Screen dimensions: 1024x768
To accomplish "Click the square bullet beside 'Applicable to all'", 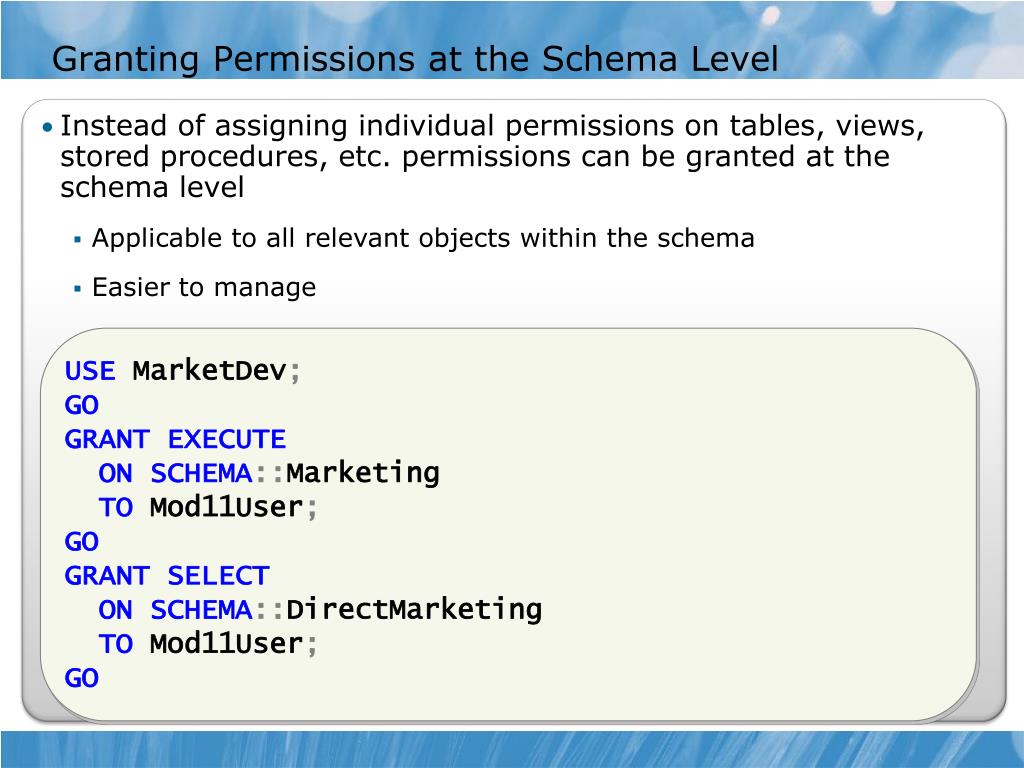I will [78, 240].
